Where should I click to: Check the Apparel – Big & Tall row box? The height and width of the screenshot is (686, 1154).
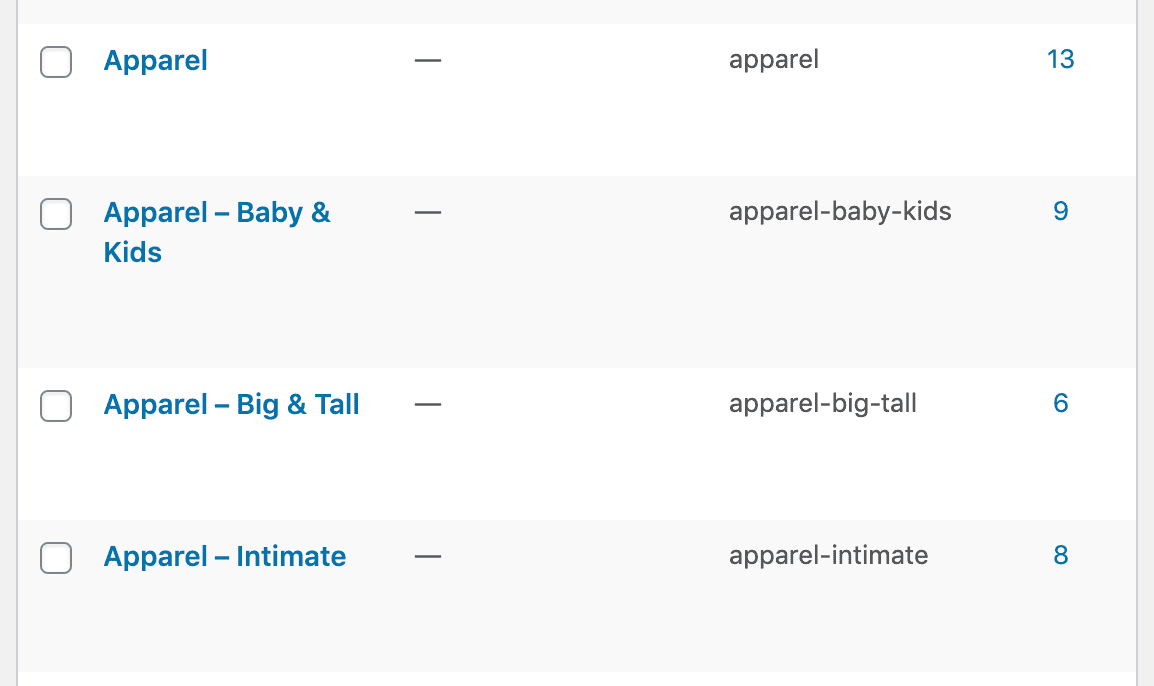coord(56,406)
